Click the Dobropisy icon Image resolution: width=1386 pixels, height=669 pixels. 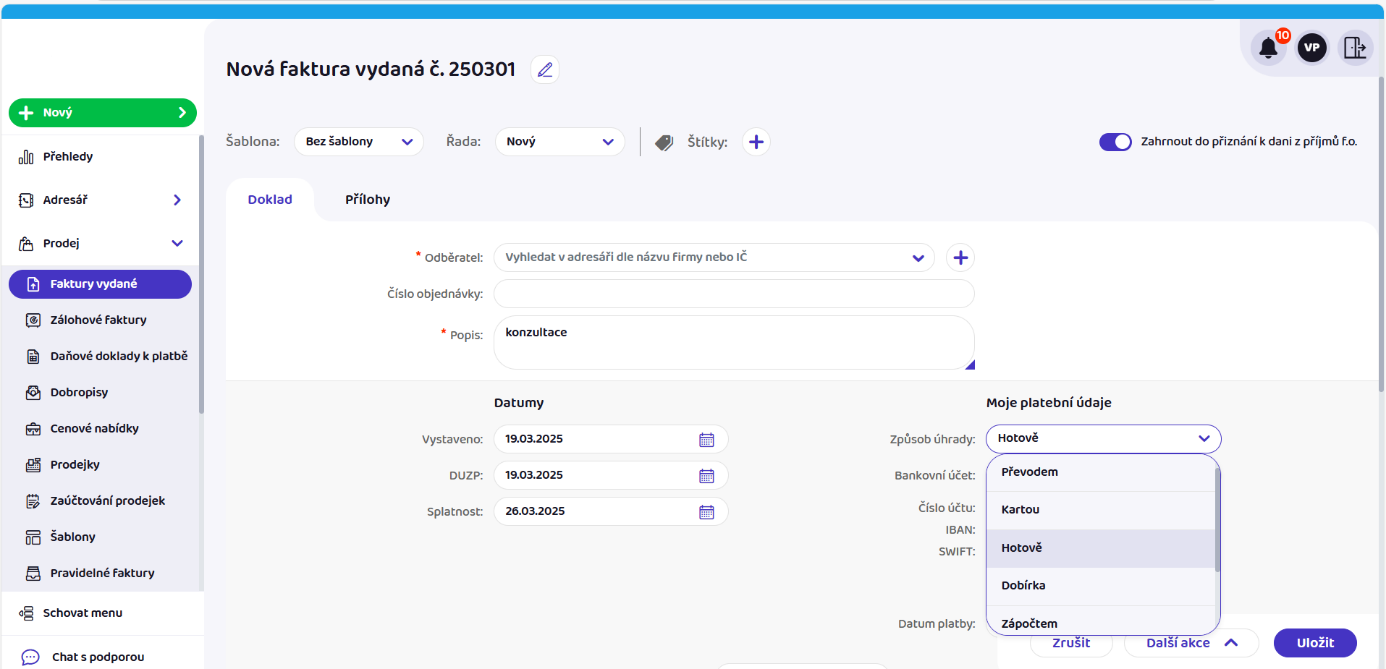33,392
